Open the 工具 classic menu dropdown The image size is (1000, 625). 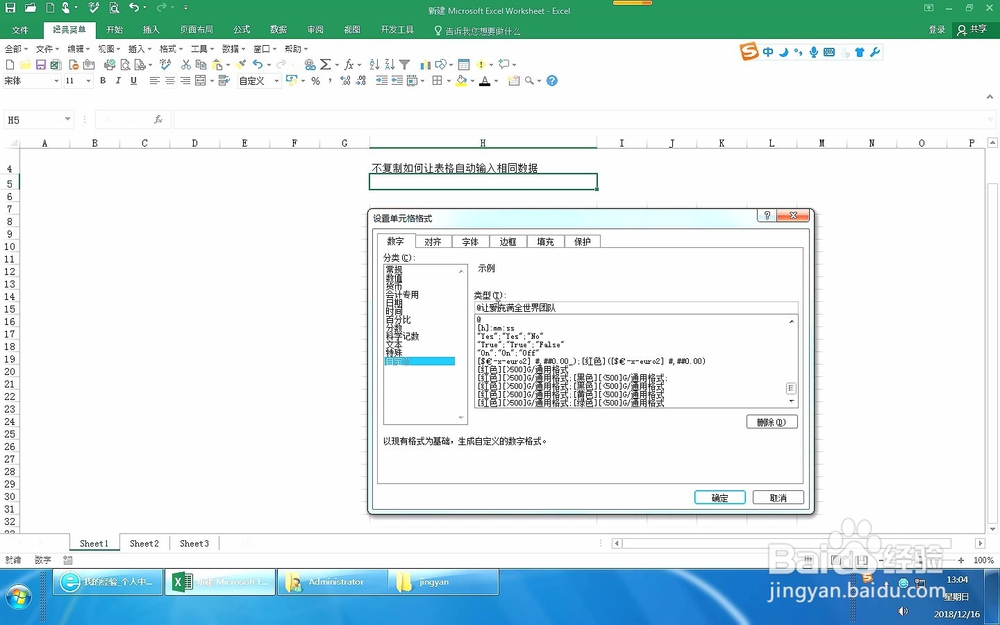202,48
